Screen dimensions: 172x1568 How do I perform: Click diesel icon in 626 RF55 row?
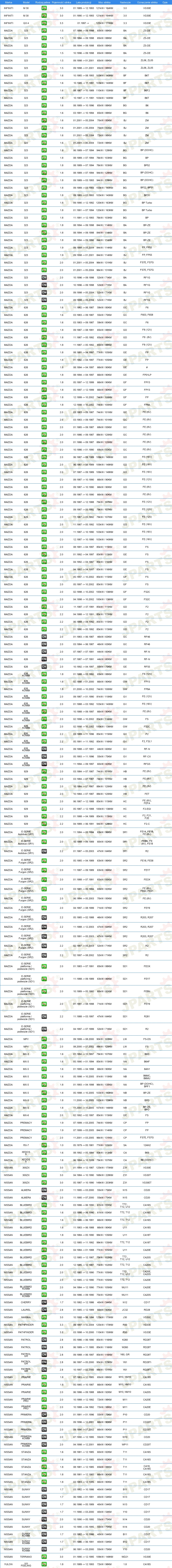pyautogui.click(x=44, y=666)
